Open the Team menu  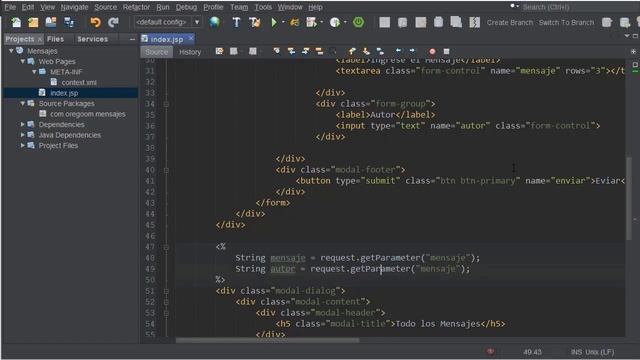(239, 7)
